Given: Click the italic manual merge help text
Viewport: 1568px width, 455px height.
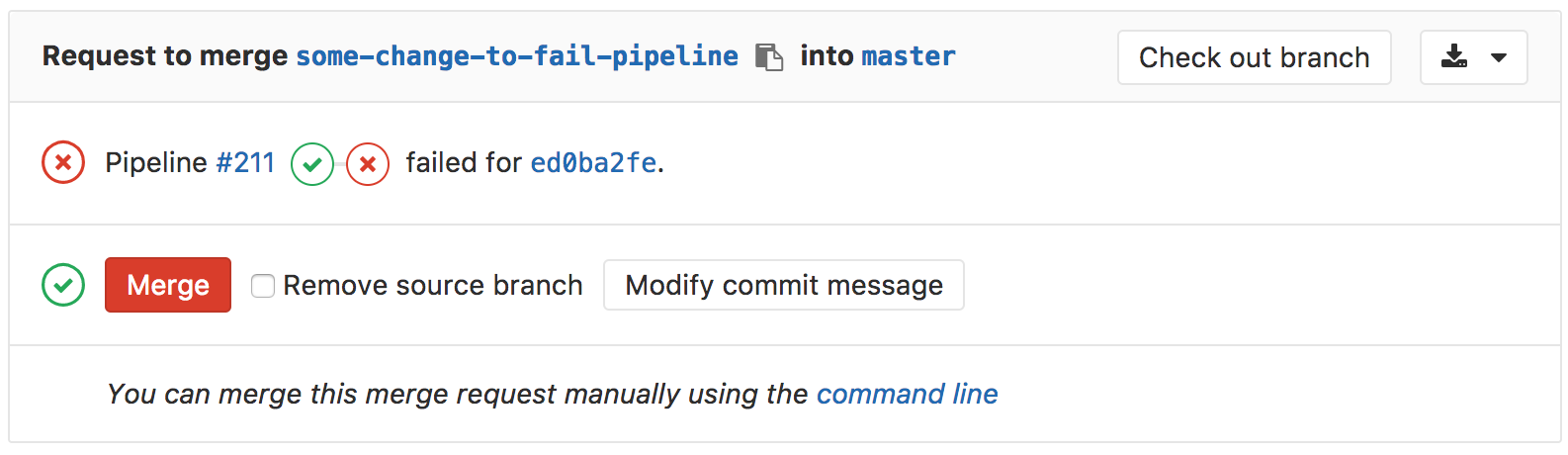Looking at the screenshot, I should pos(457,394).
